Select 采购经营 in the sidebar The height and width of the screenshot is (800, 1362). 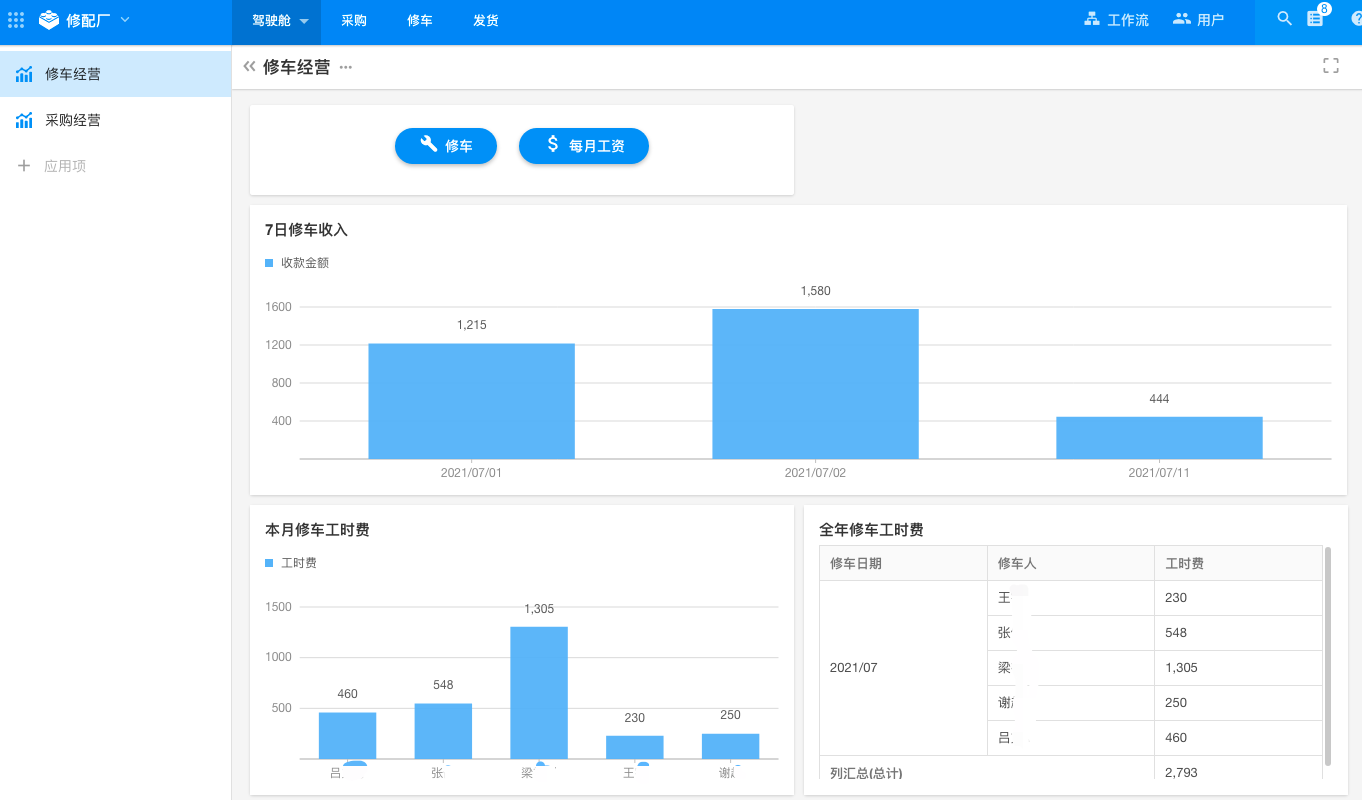pyautogui.click(x=72, y=120)
